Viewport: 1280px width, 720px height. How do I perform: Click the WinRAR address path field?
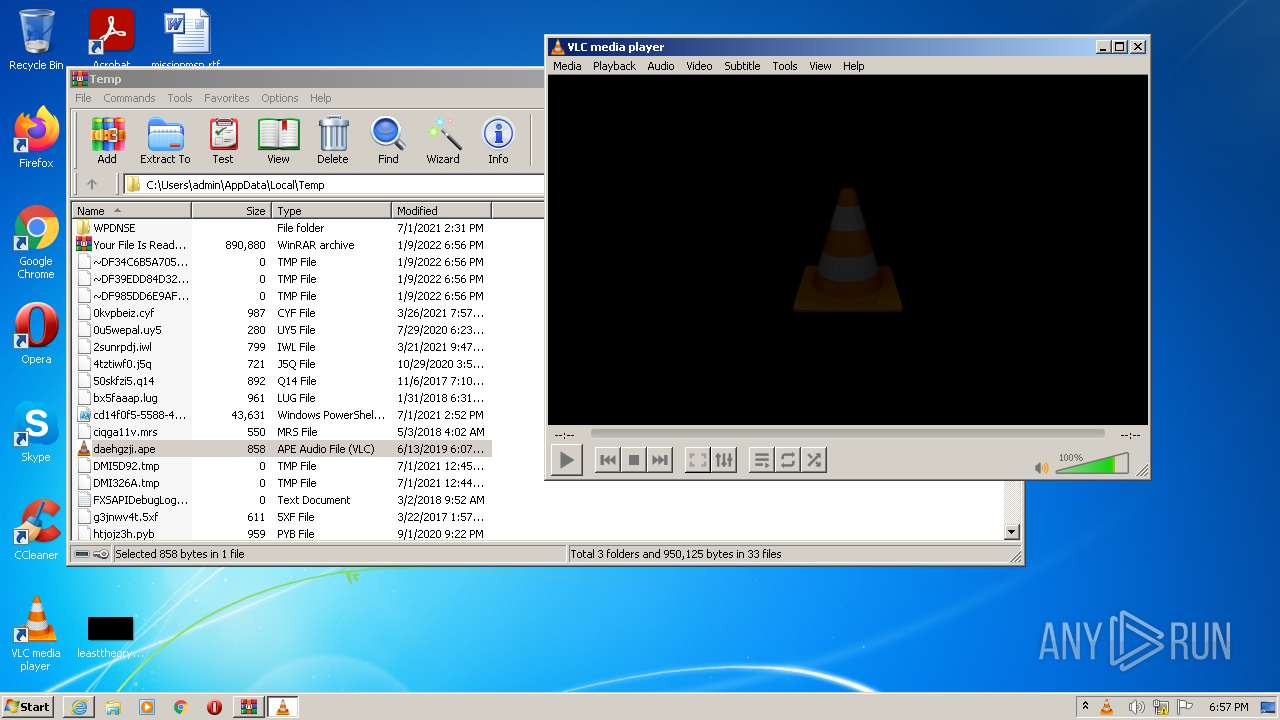click(x=334, y=185)
